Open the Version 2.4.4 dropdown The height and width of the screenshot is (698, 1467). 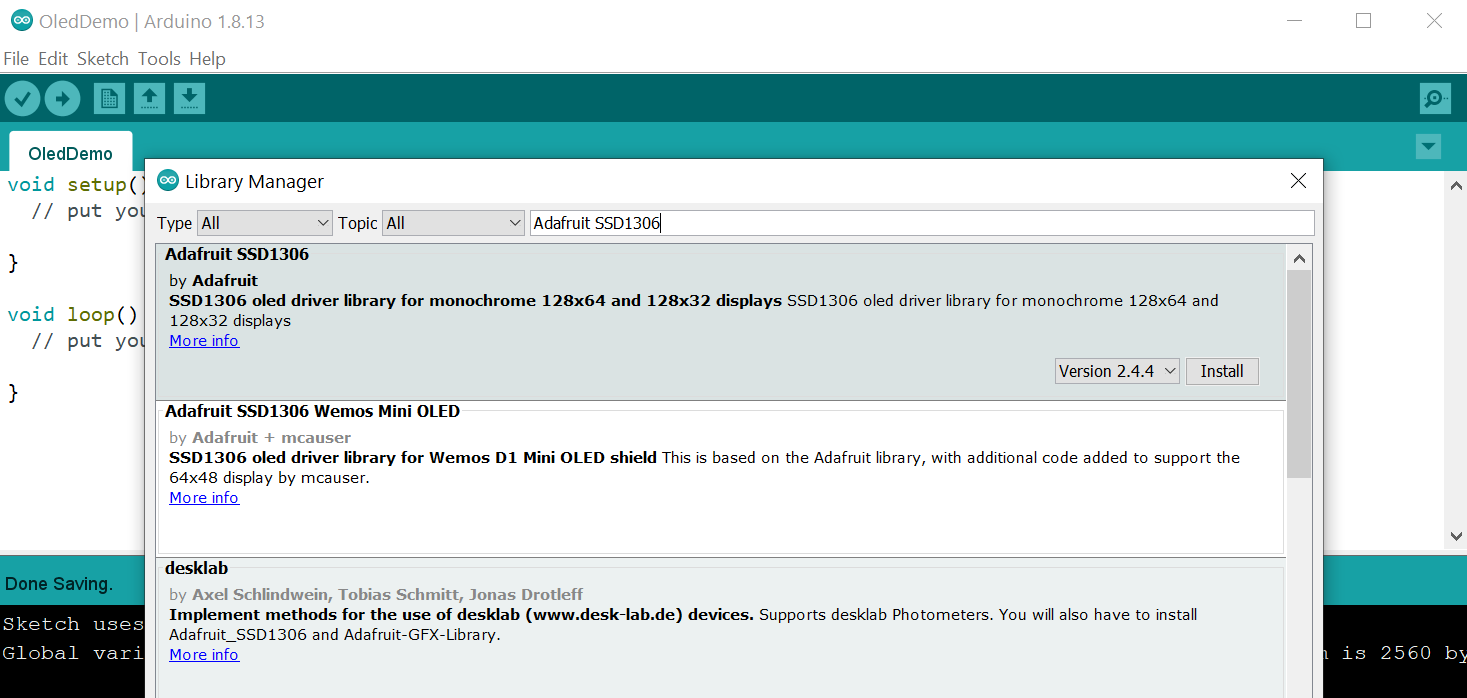pyautogui.click(x=1117, y=371)
